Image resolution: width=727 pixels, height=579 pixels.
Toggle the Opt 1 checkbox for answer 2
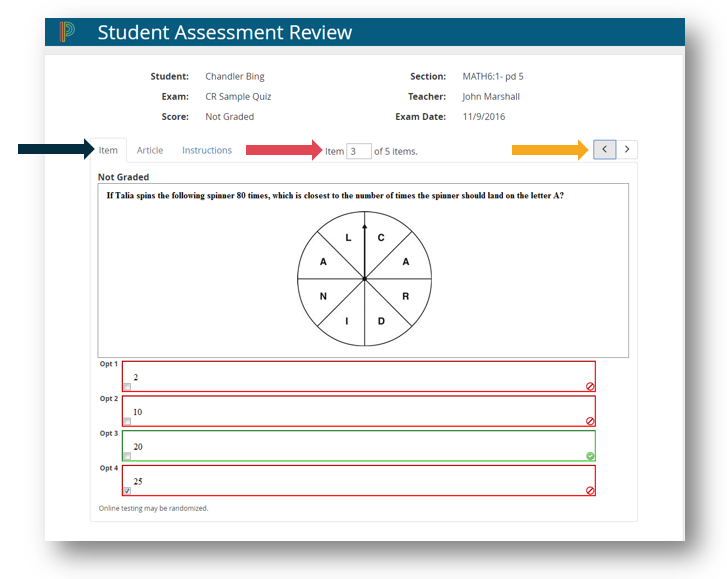point(127,387)
